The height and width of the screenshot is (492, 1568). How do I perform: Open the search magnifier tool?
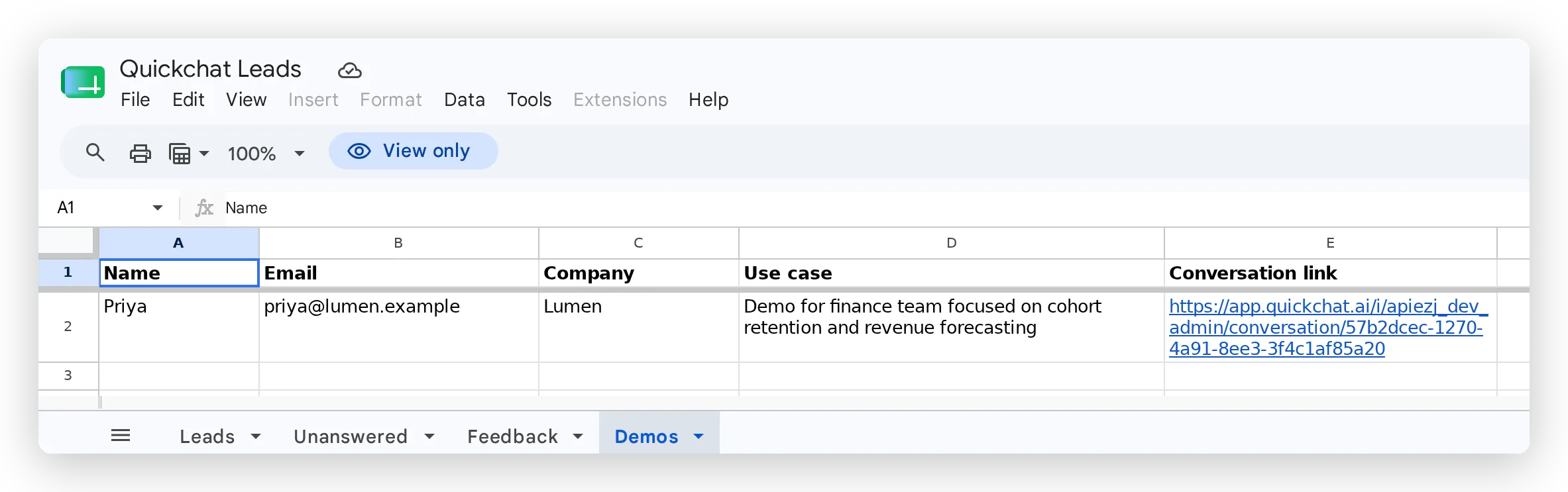95,153
